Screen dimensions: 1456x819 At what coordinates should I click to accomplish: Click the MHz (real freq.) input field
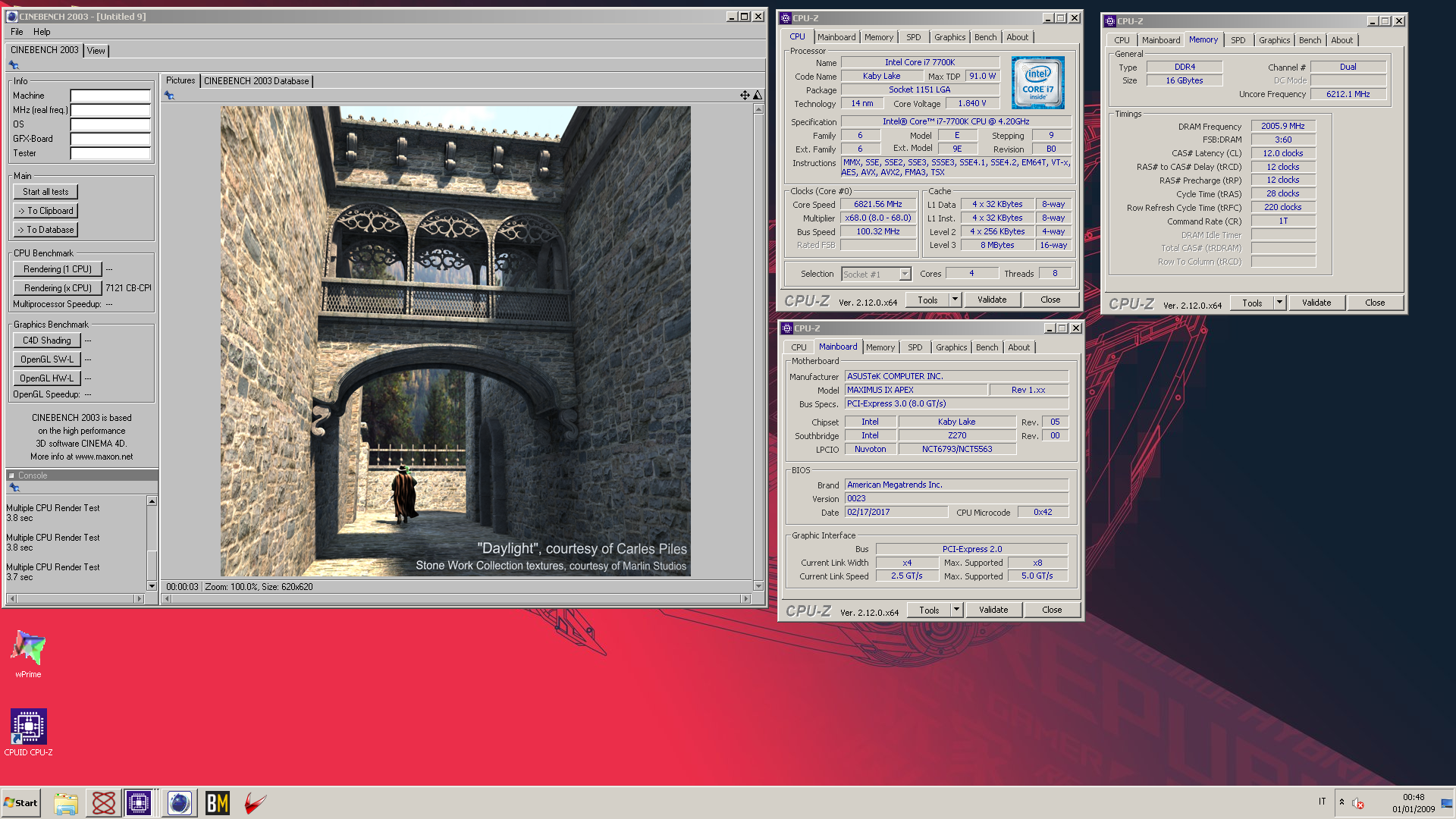pos(111,110)
